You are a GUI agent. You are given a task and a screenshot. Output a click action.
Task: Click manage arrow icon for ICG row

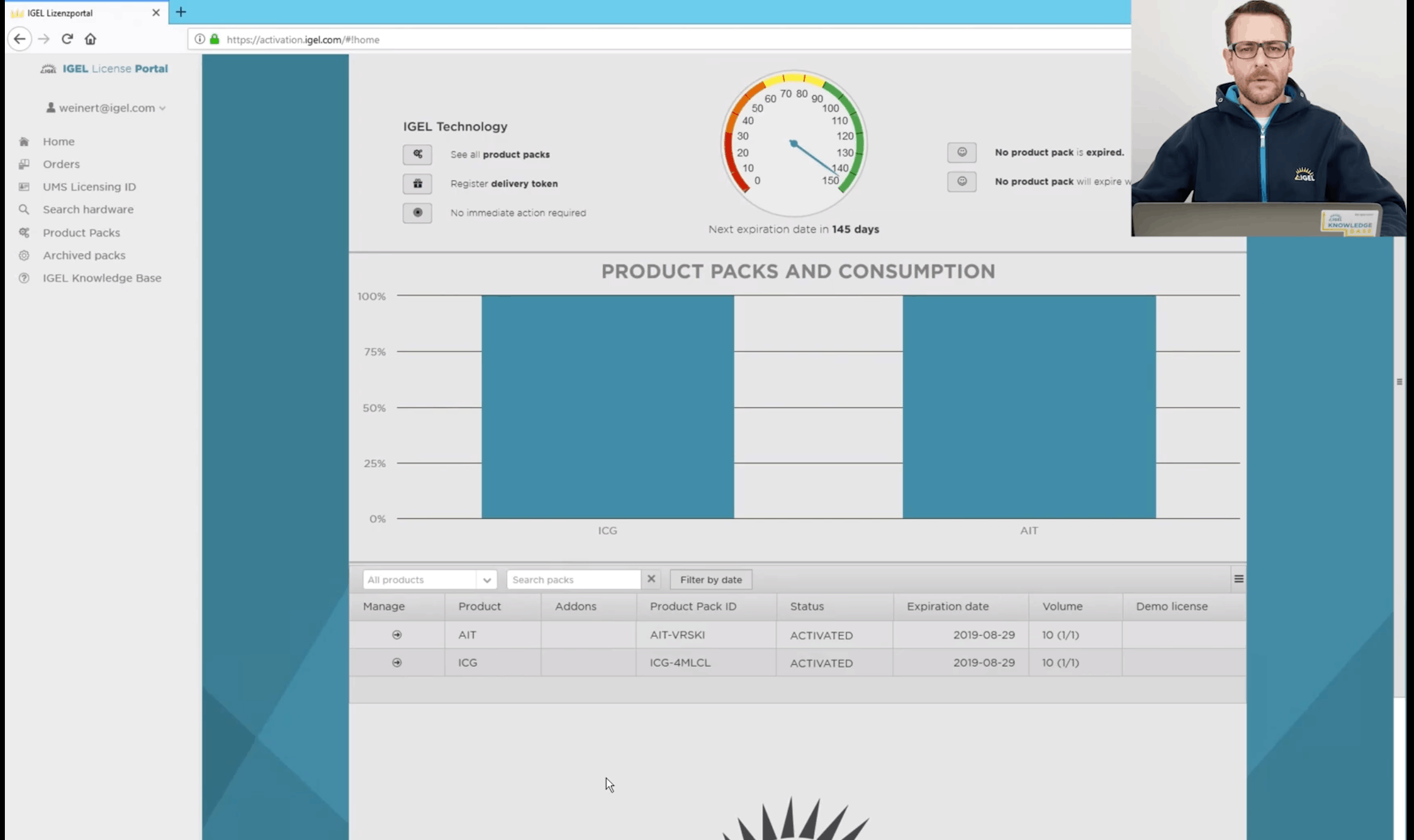(397, 662)
